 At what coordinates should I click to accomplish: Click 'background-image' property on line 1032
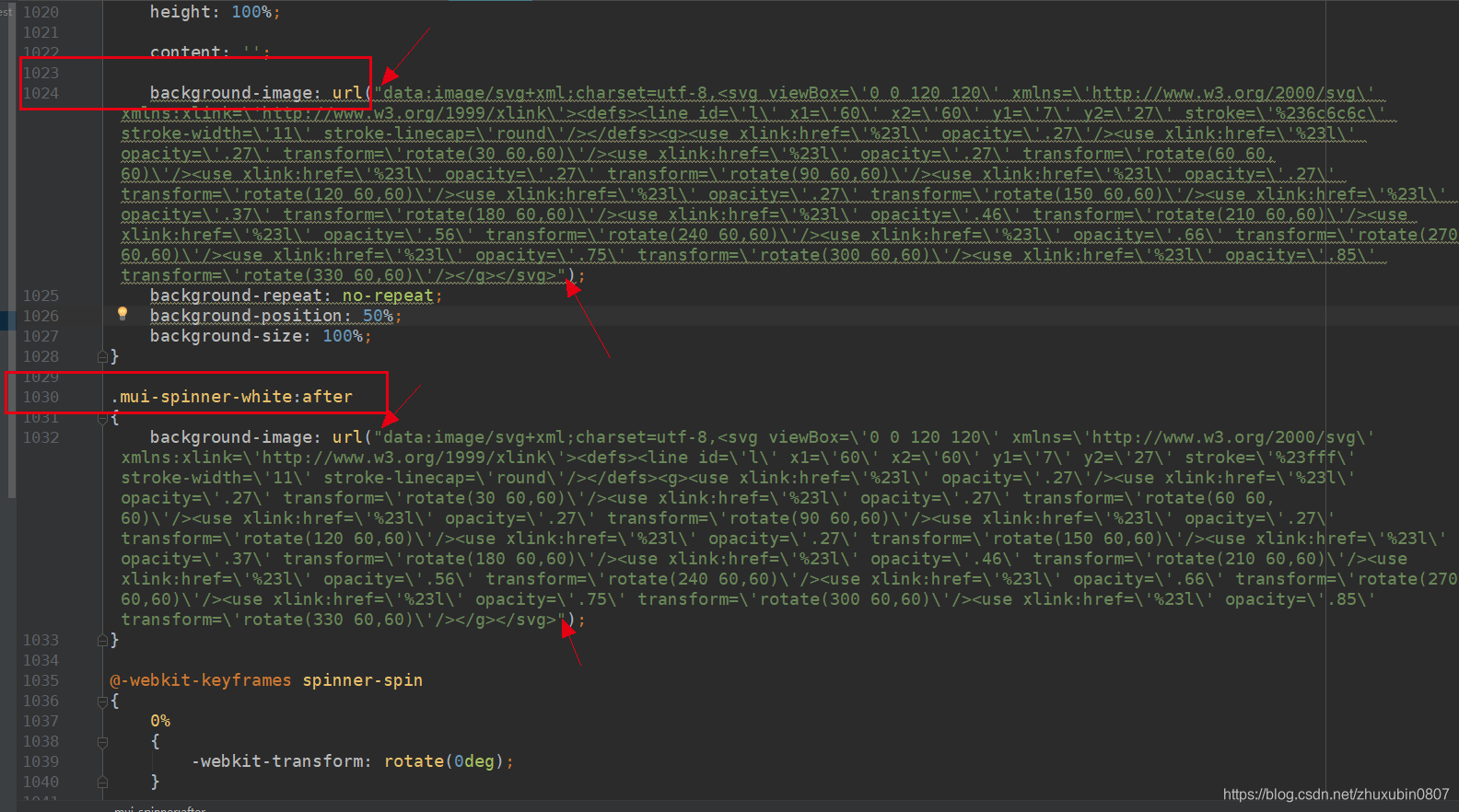click(231, 437)
